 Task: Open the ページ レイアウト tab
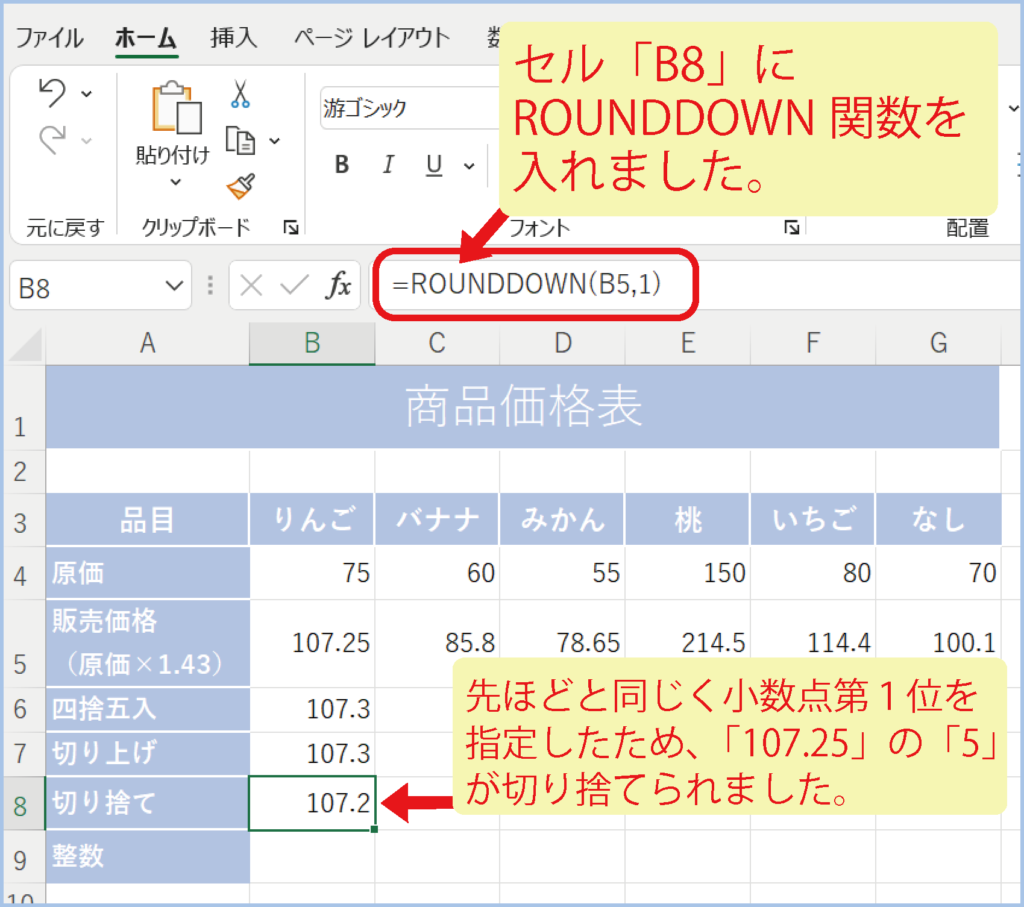[x=371, y=38]
